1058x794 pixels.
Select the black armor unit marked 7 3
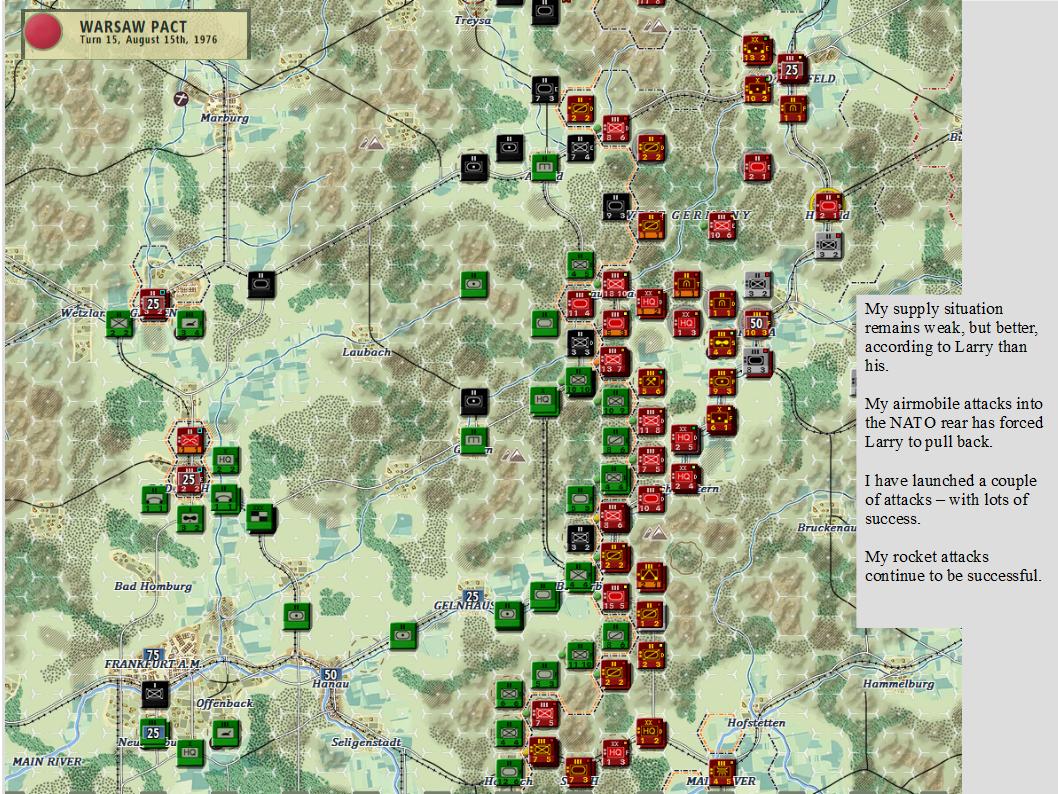click(545, 89)
